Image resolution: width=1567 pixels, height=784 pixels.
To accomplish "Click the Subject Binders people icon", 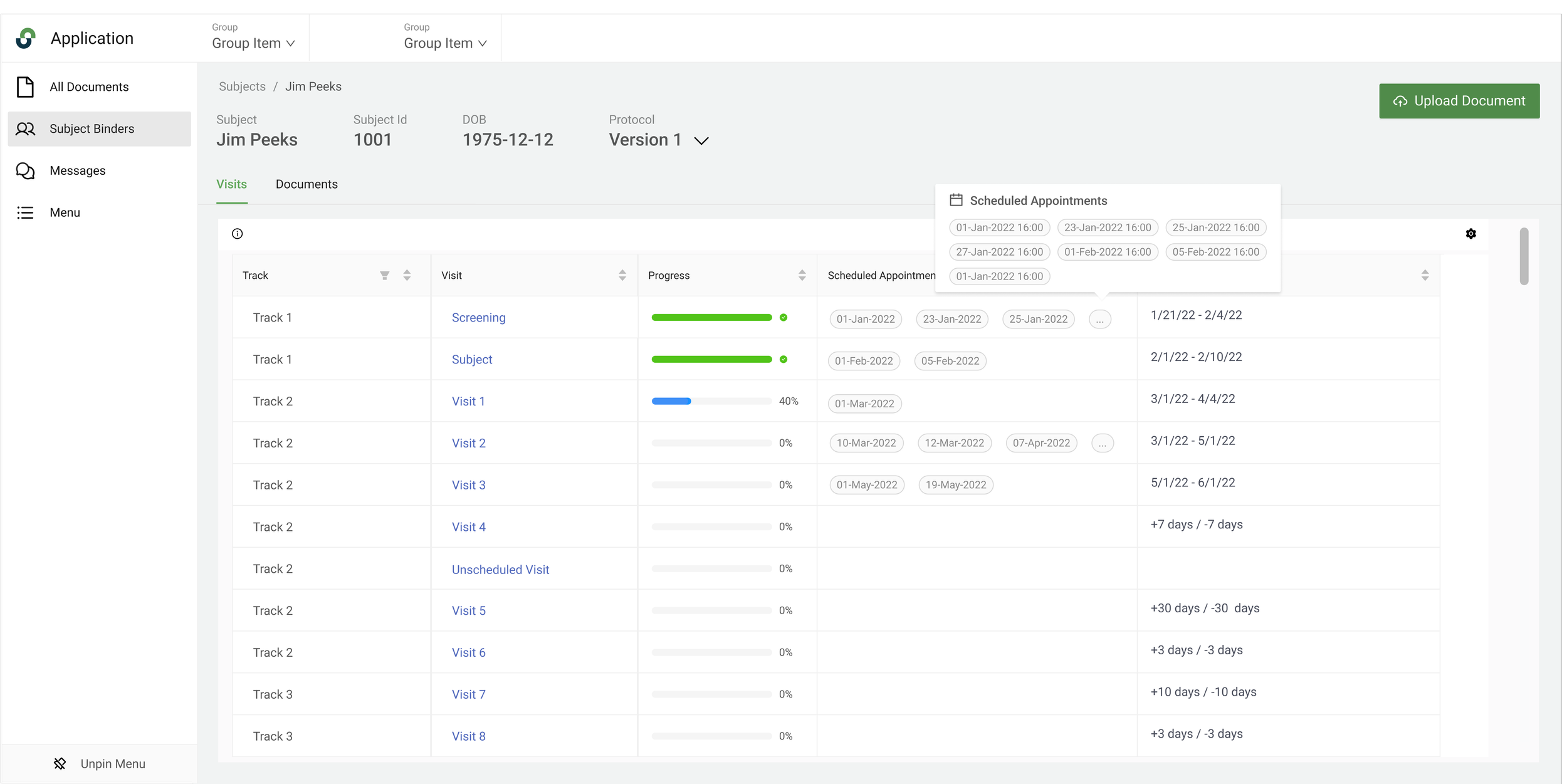I will tap(25, 129).
